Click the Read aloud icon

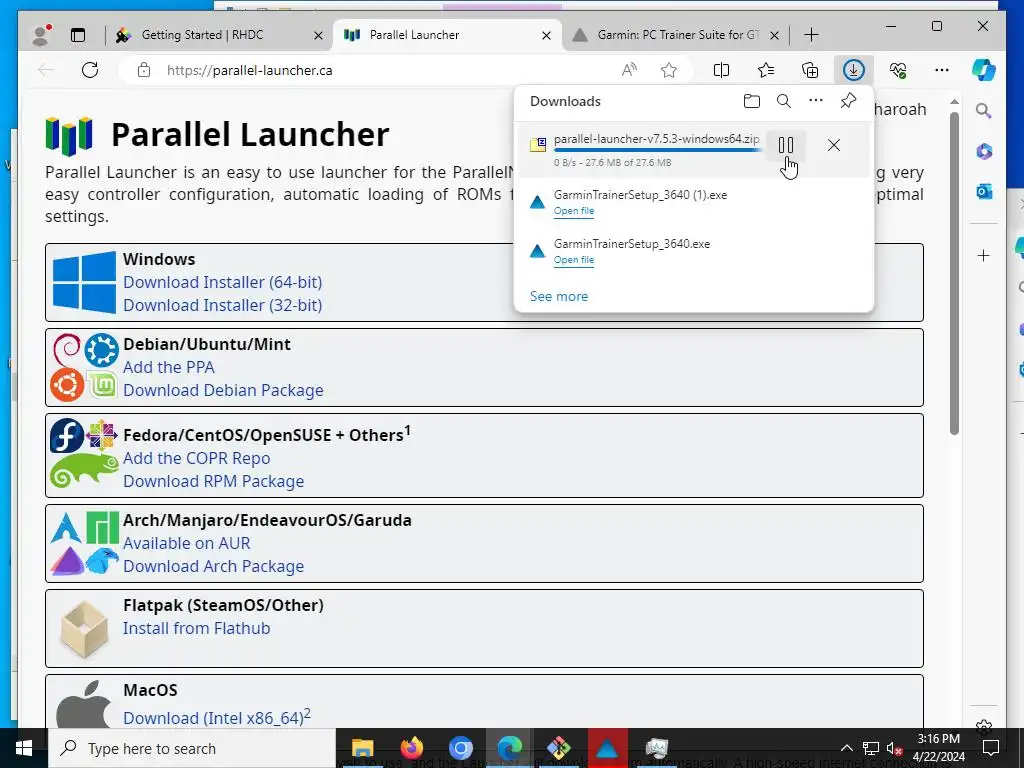pos(629,70)
